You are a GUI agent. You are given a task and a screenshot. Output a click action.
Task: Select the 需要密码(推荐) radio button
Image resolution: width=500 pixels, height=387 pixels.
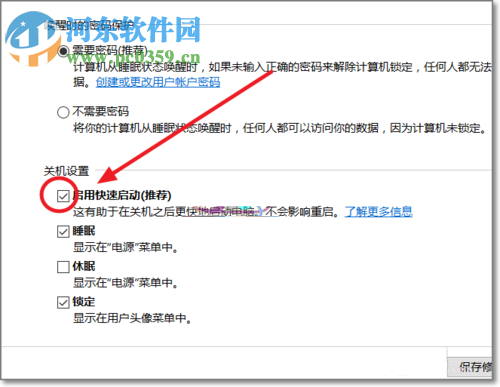click(x=63, y=51)
